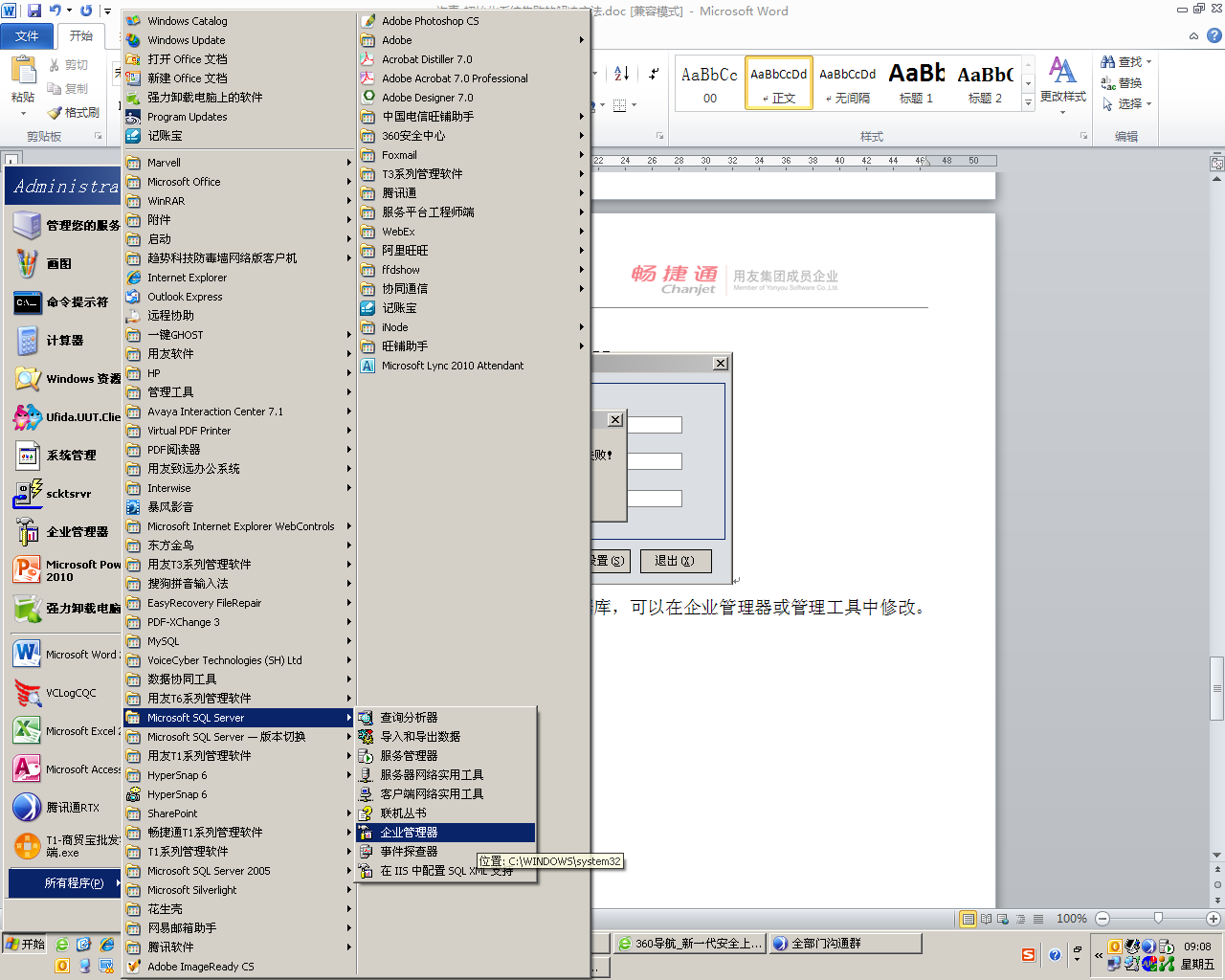1225x980 pixels.
Task: Click the zoom slider handle in Word status bar
Action: (1158, 919)
